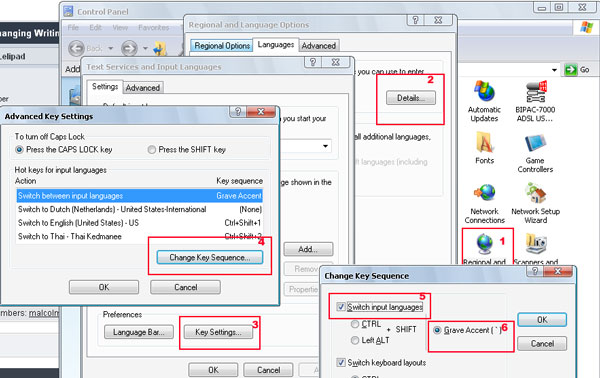The image size is (600, 378).
Task: Click the help button in Regional and Language Options
Action: tap(416, 20)
